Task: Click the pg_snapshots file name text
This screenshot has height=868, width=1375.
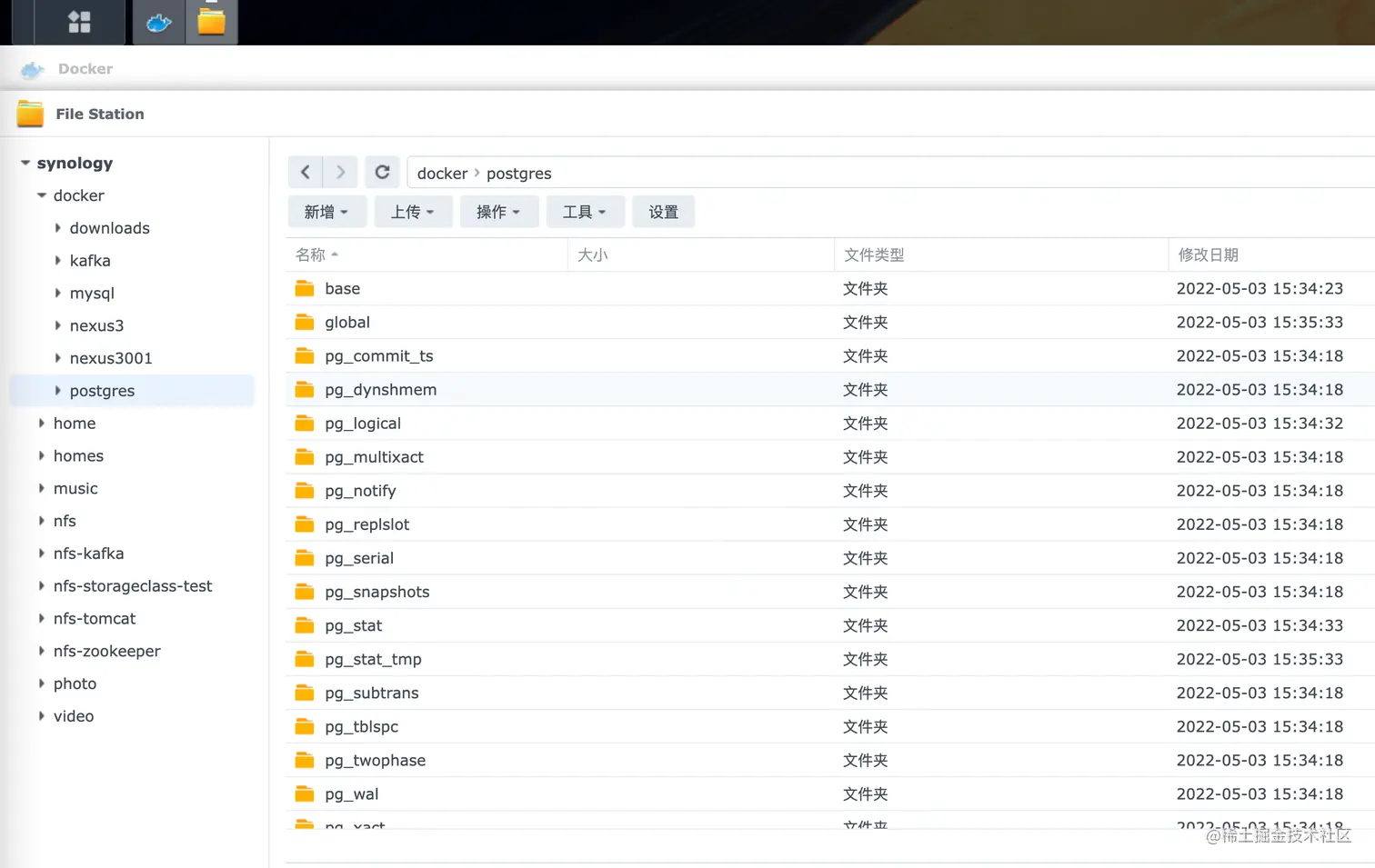Action: [377, 593]
